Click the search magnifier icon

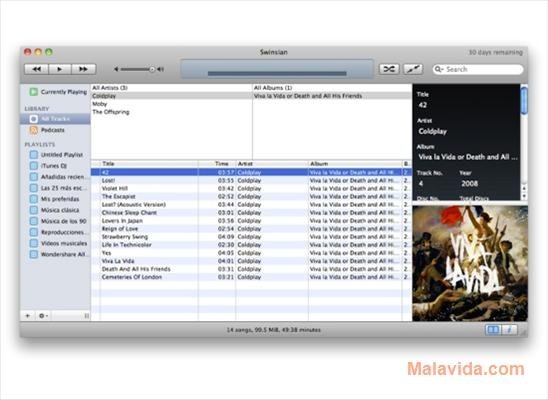point(438,69)
